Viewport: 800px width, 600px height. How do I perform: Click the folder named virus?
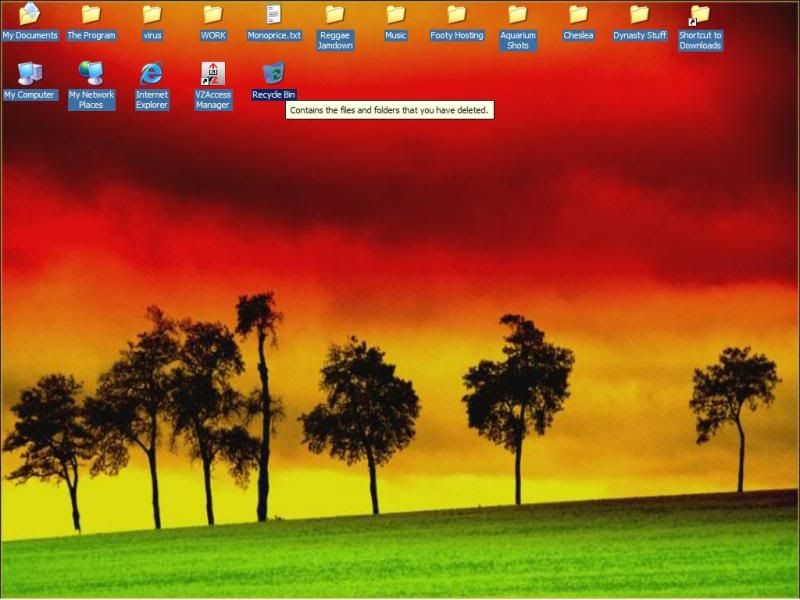pos(152,15)
